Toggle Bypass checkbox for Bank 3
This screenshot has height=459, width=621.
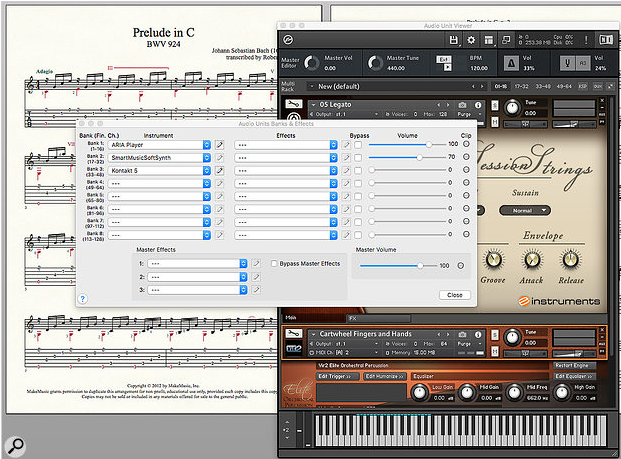click(x=358, y=171)
